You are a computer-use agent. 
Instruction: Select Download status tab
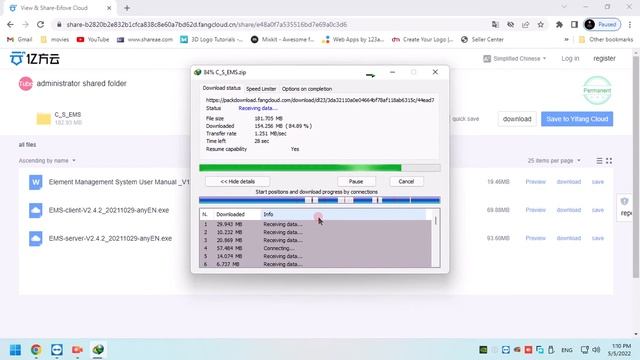222,88
